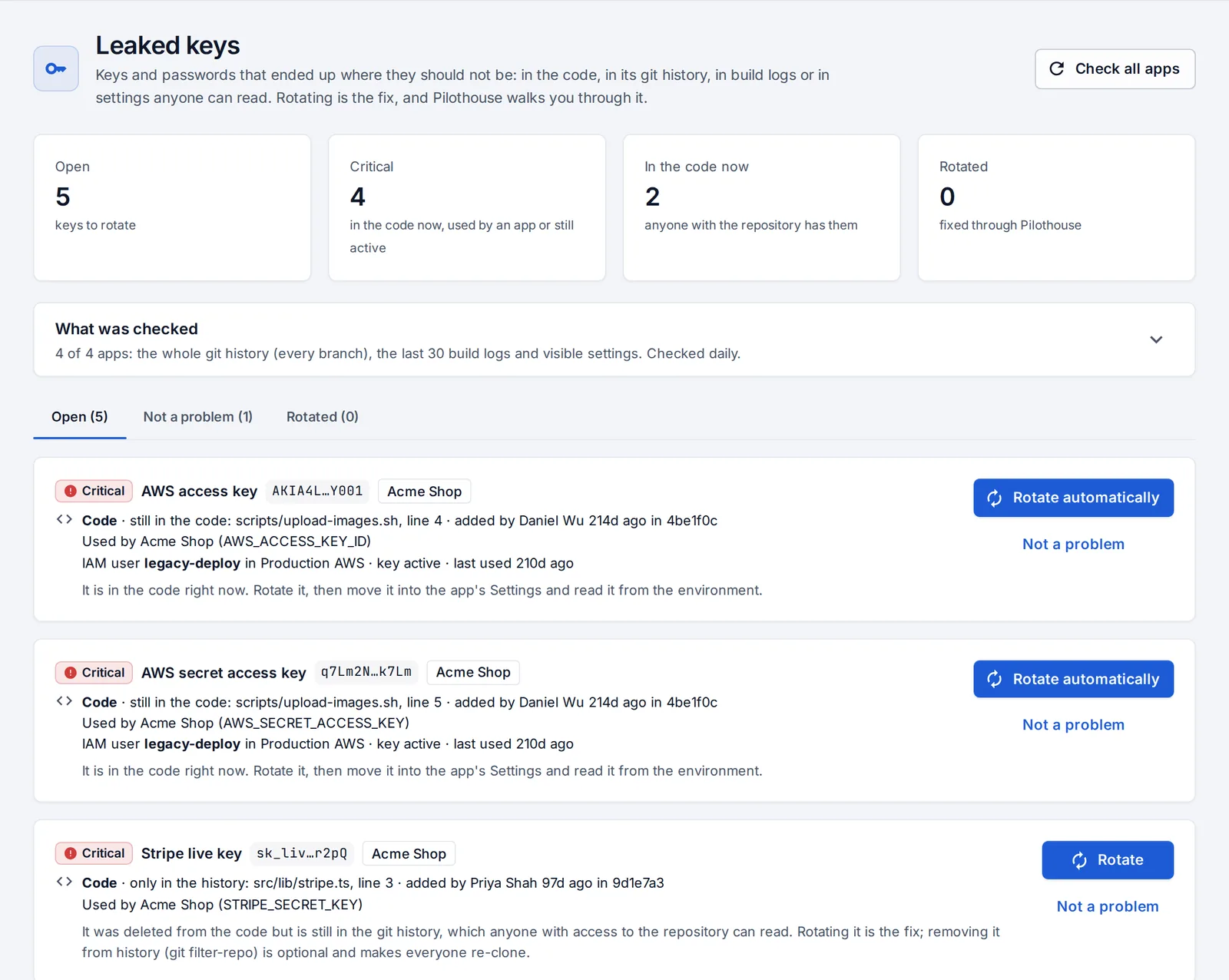1229x980 pixels.
Task: Rotate the AWS secret access key automatically
Action: tap(1074, 679)
